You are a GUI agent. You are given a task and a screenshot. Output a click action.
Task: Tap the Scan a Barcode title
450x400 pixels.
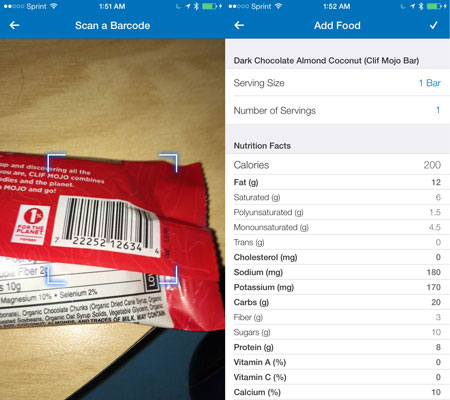coord(112,25)
